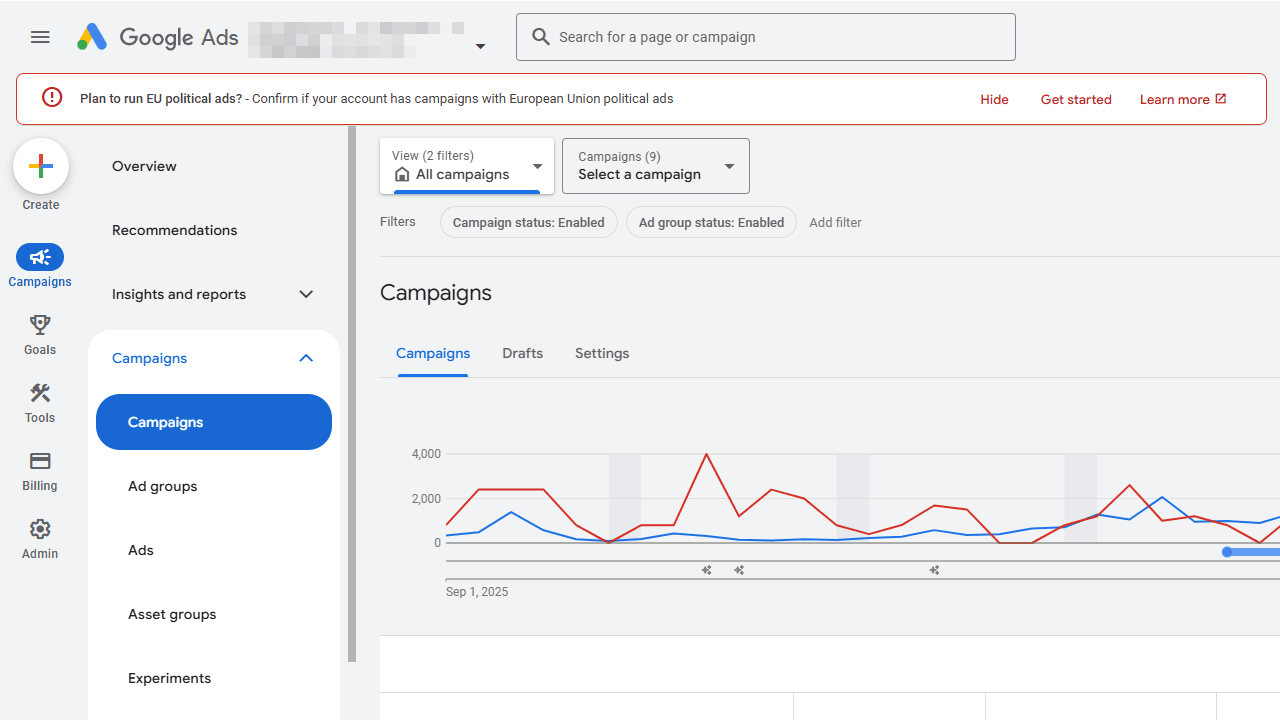Expand the account switcher dropdown arrow
Screen dimensions: 1280x720
click(480, 46)
